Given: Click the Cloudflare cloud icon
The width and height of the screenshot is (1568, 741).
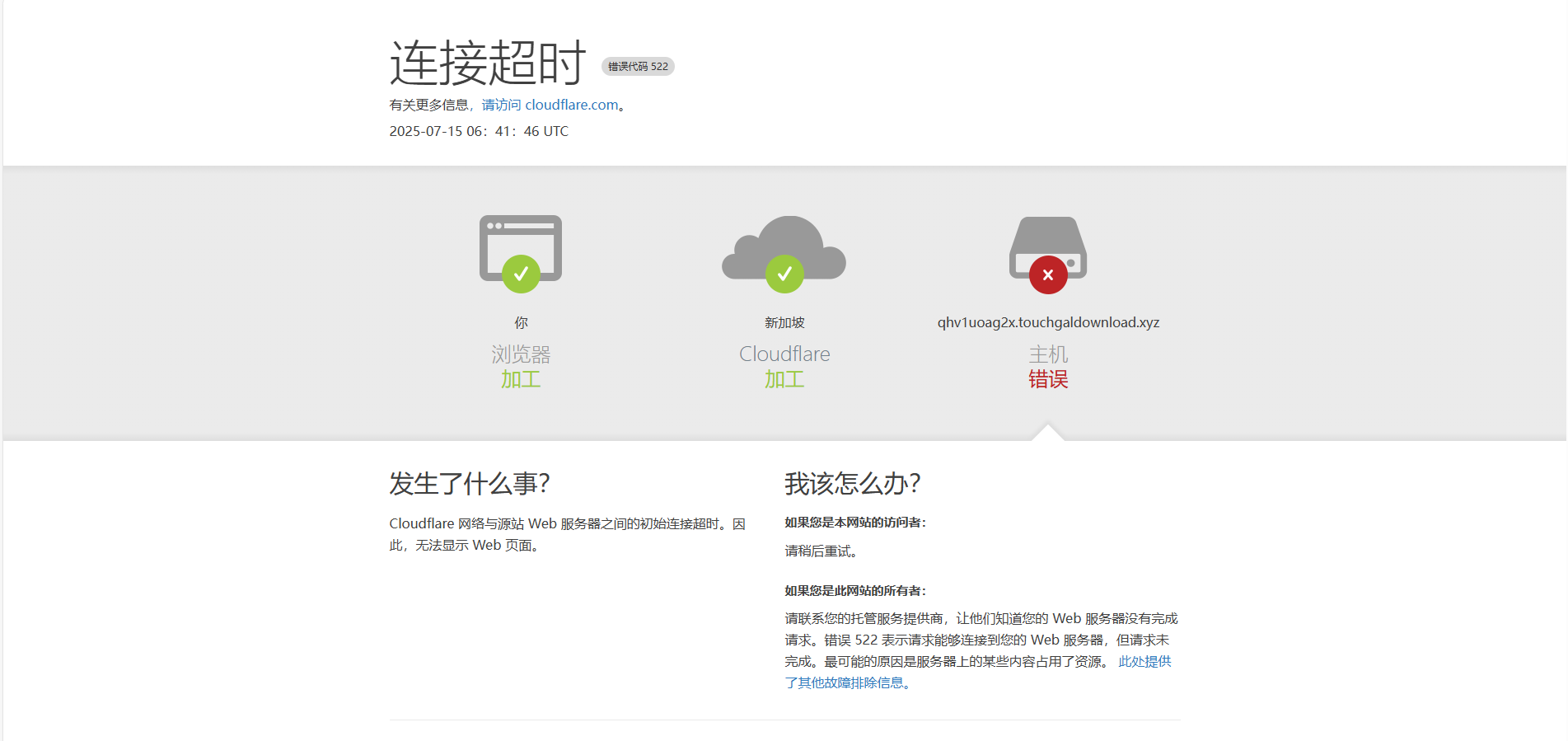Looking at the screenshot, I should pos(784,247).
